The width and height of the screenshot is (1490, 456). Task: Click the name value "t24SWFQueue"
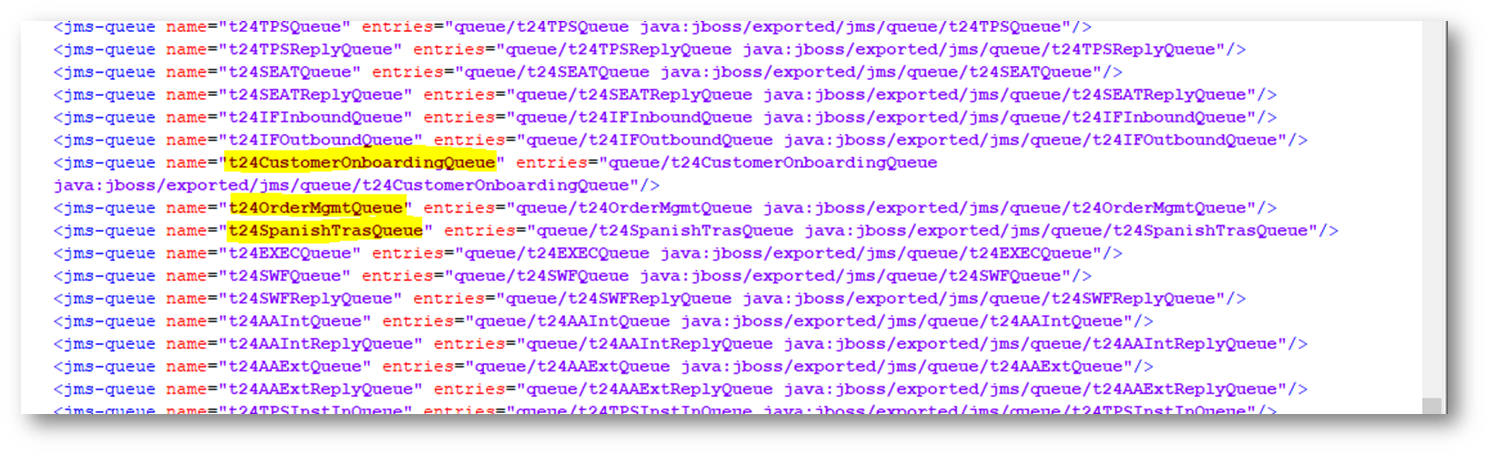click(285, 276)
